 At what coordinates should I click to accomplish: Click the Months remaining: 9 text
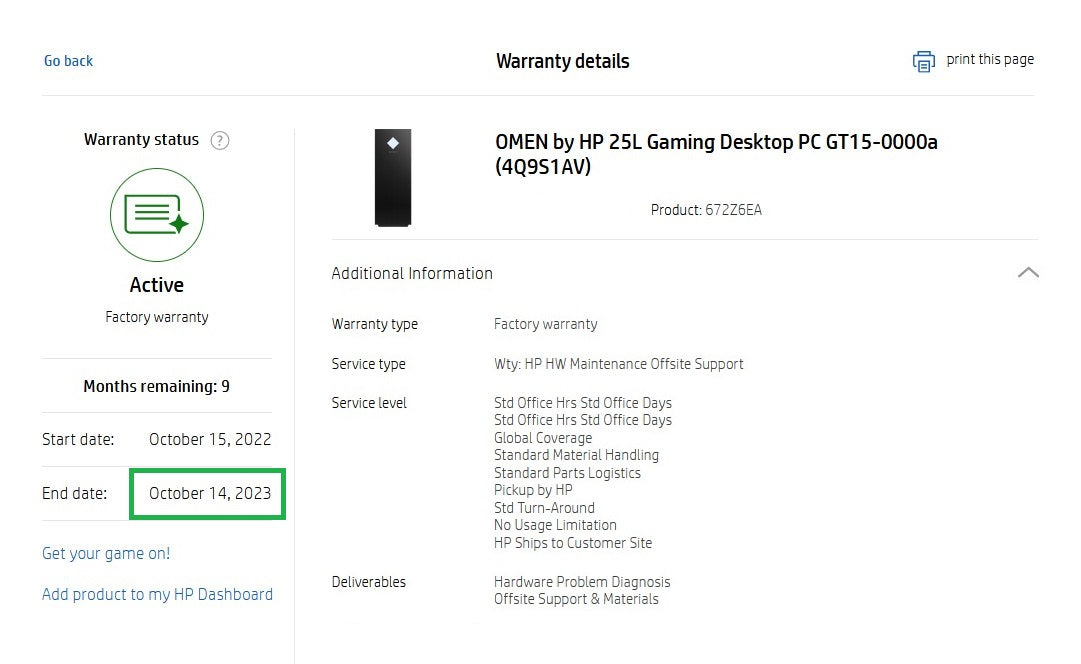coord(156,386)
